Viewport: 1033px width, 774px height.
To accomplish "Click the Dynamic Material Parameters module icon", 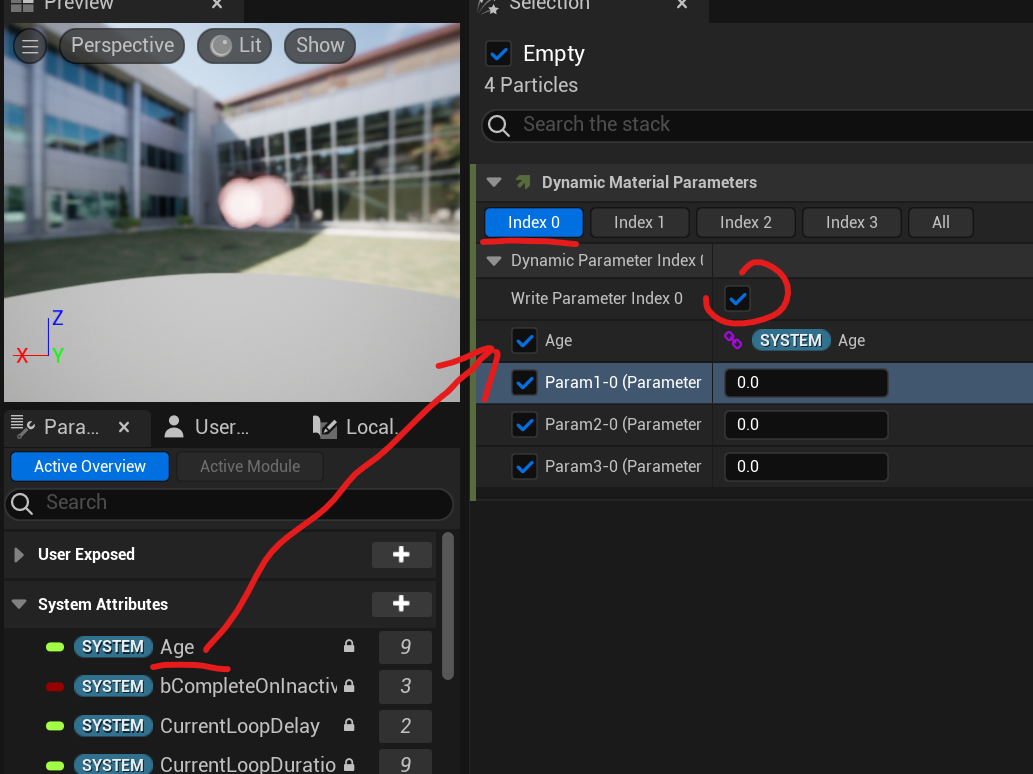I will coord(523,182).
